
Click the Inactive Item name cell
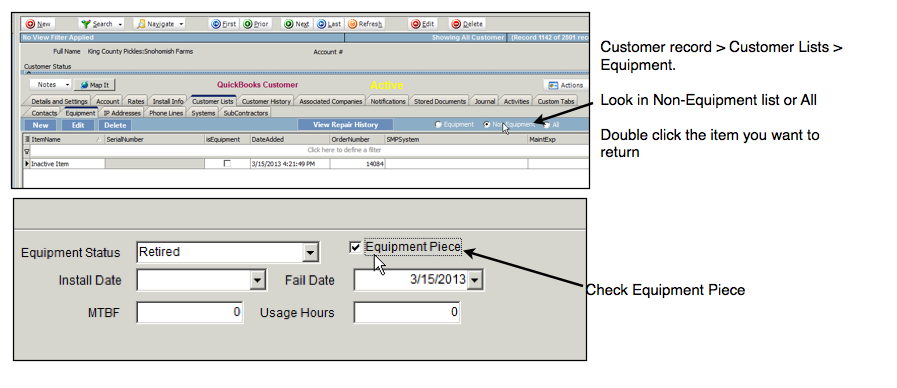tap(68, 164)
